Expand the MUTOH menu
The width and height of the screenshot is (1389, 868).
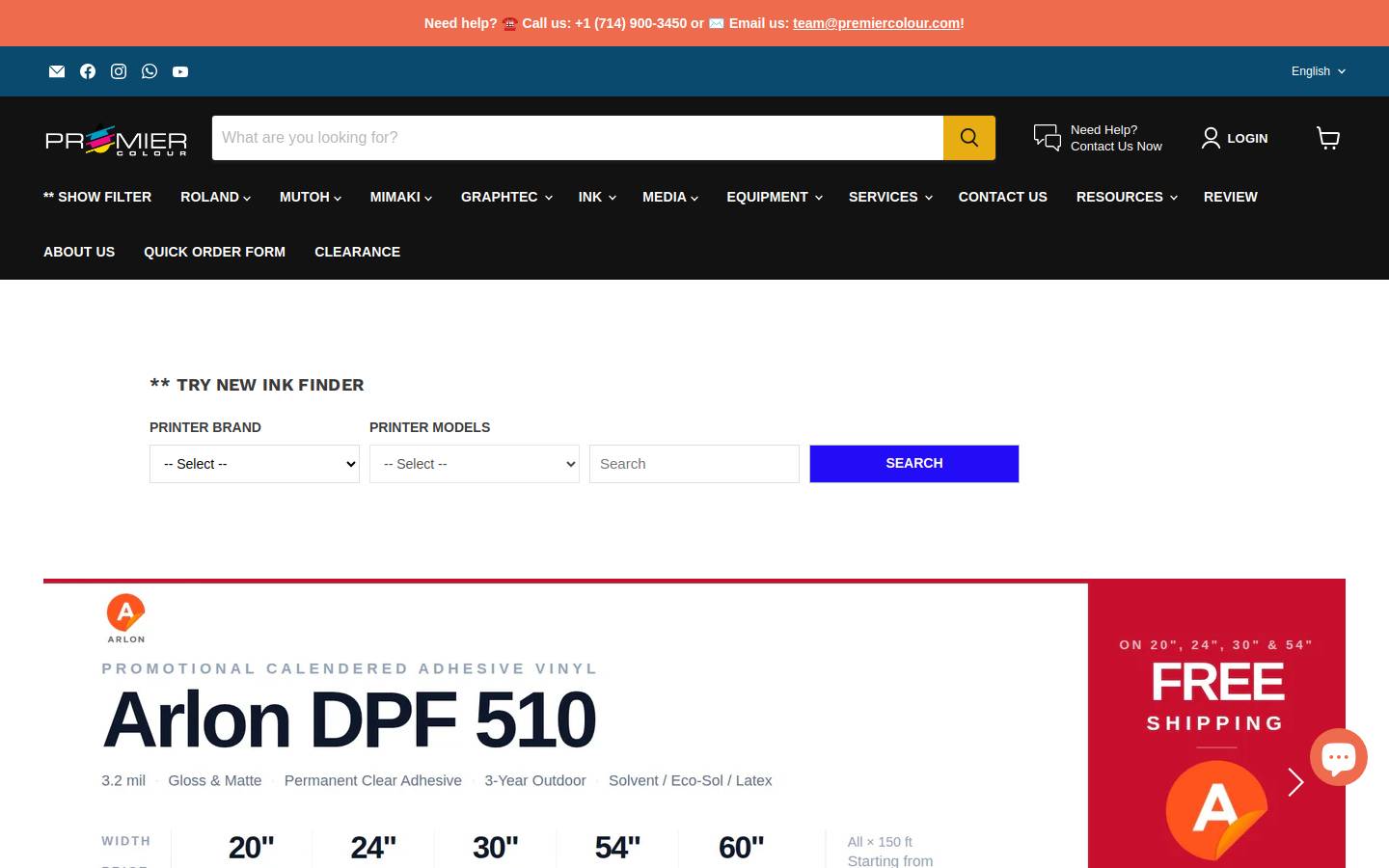point(311,197)
